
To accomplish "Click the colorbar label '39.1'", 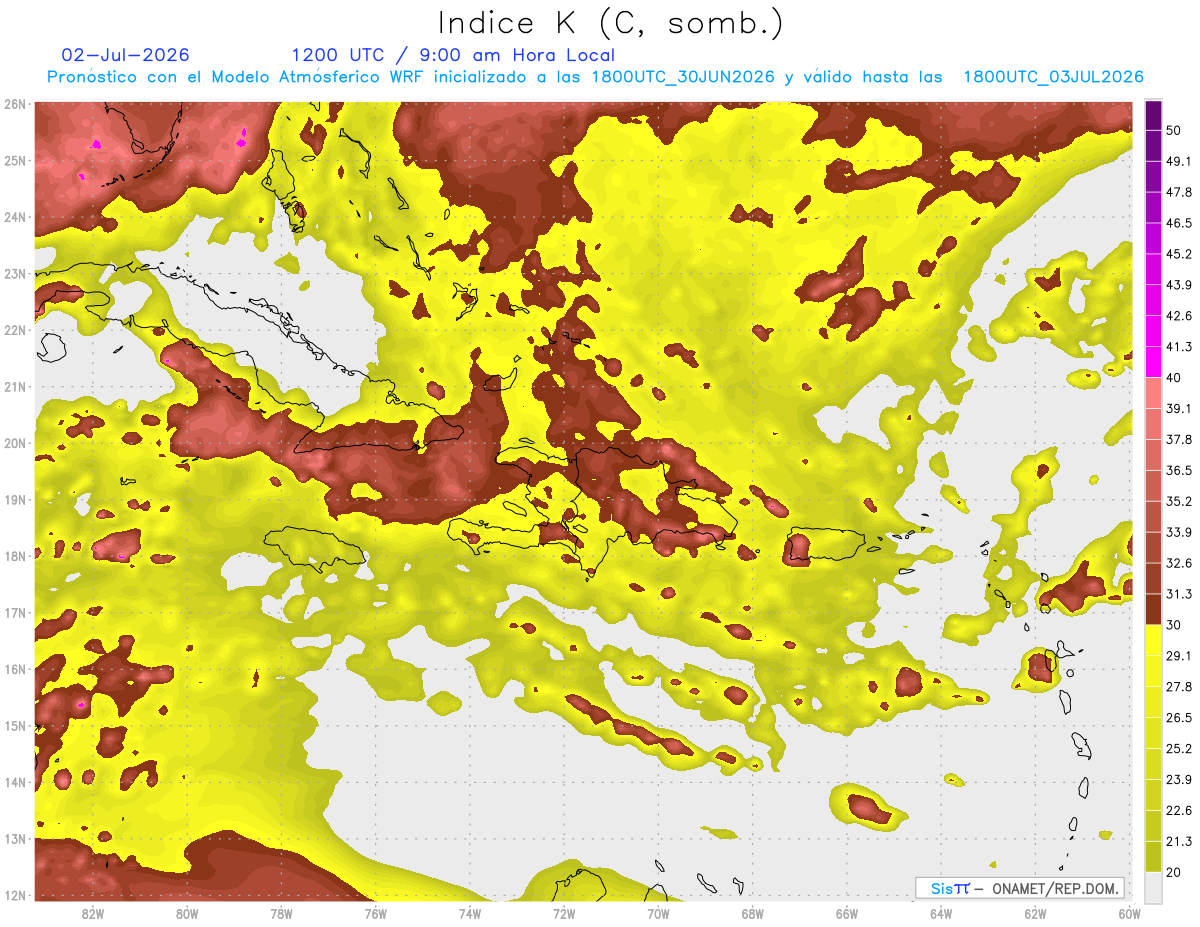I will 1178,408.
